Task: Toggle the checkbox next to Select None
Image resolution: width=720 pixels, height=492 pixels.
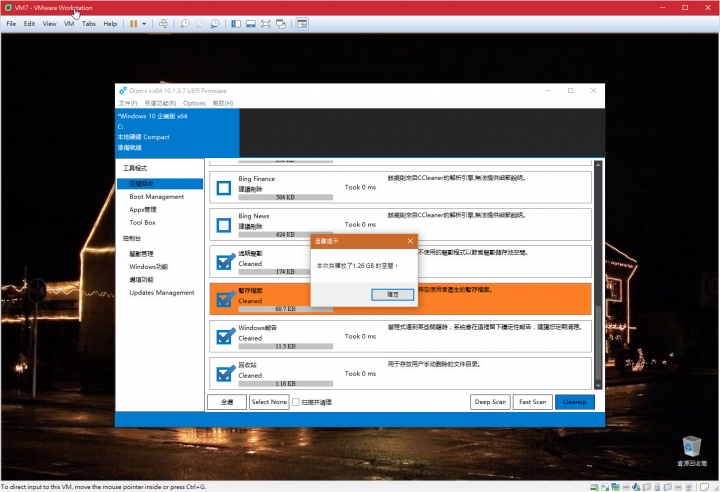Action: pos(296,402)
